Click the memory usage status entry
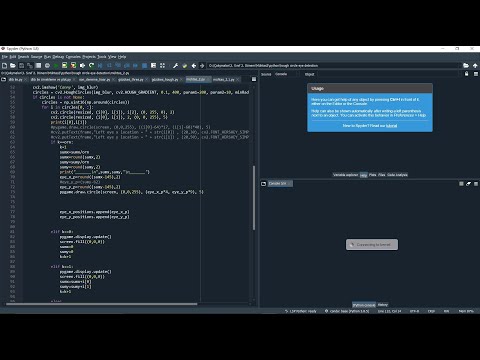This screenshot has height=360, width=480. pos(466,311)
